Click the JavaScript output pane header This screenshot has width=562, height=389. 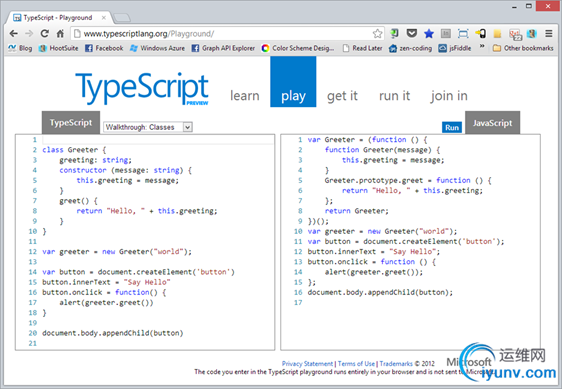(492, 123)
